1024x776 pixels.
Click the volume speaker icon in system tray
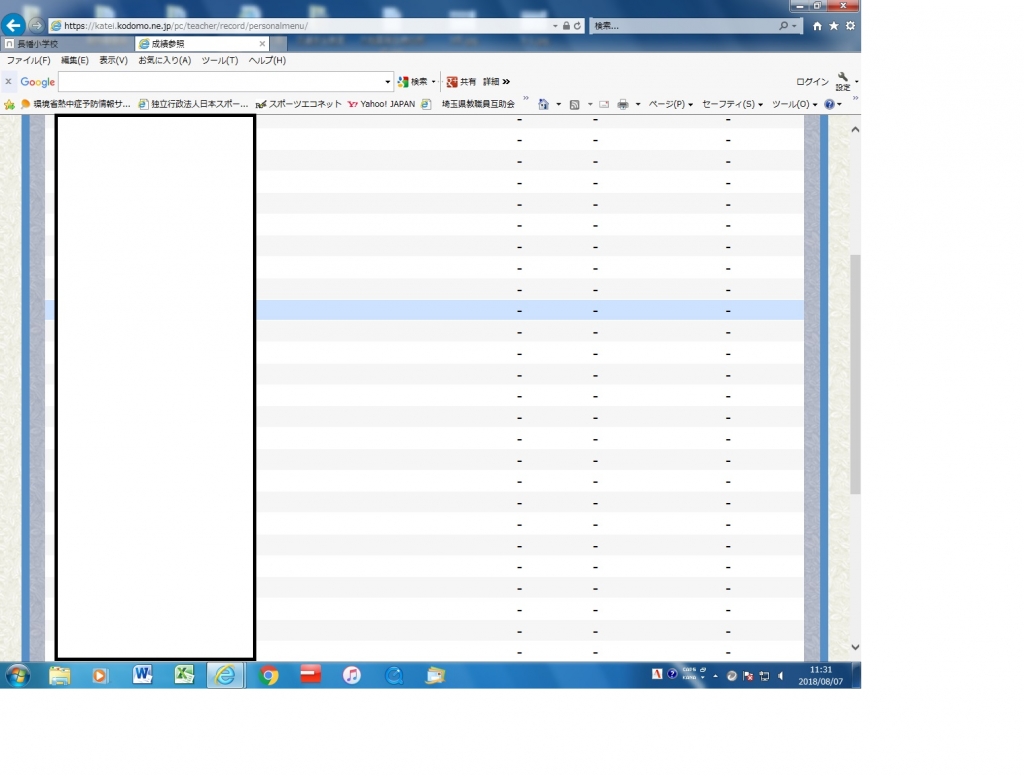coord(780,676)
